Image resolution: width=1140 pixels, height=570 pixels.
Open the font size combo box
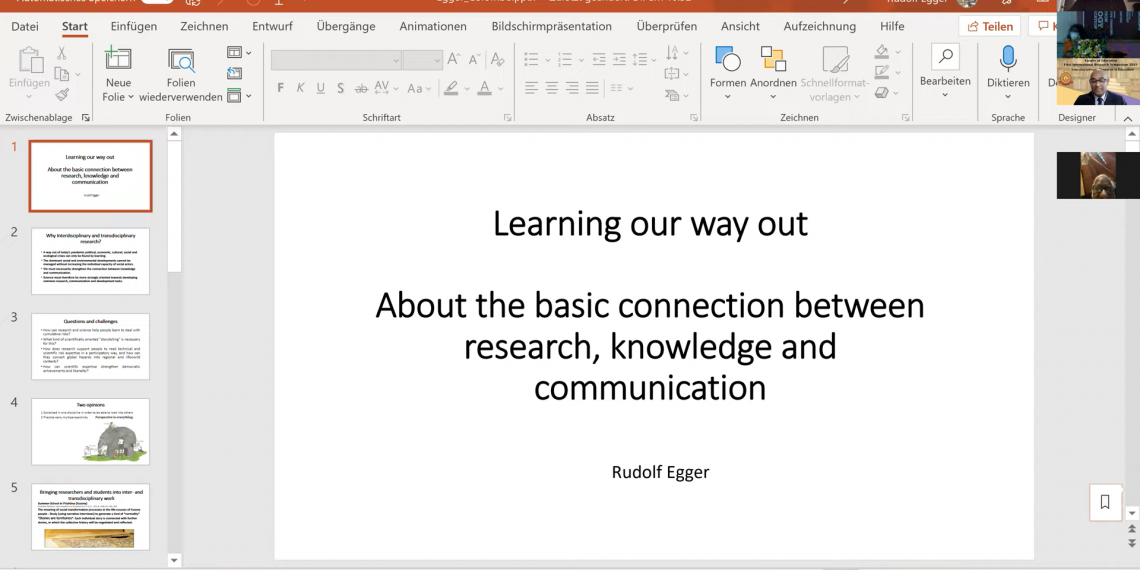click(x=422, y=60)
